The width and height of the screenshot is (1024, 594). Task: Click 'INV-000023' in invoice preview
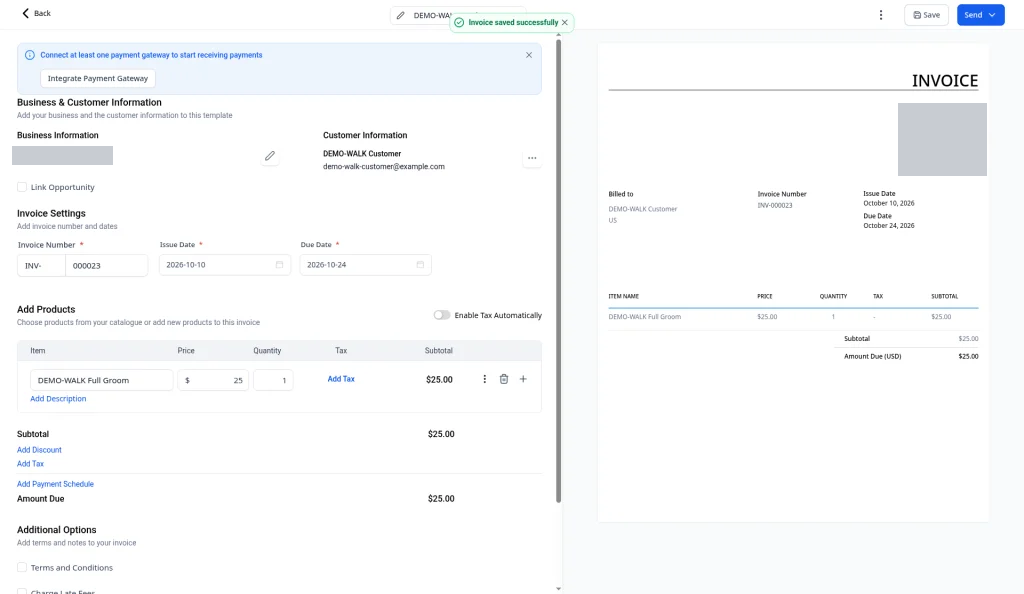775,205
